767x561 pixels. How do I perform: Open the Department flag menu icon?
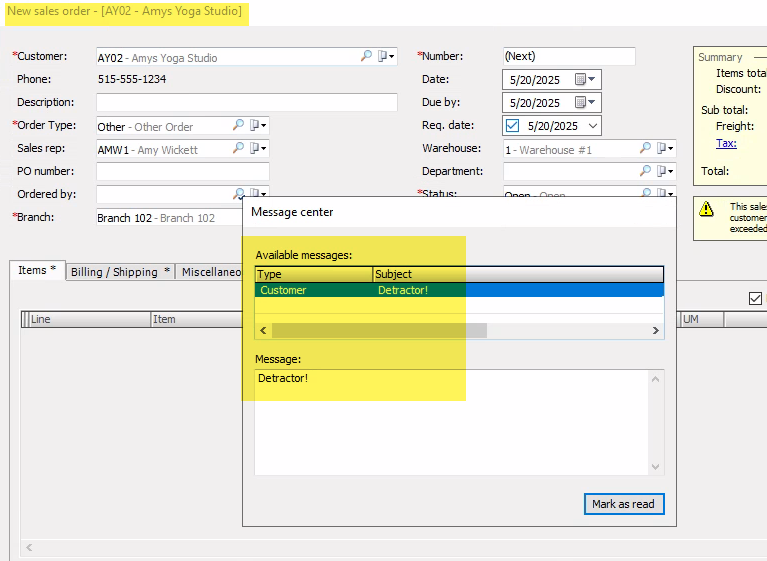(665, 171)
